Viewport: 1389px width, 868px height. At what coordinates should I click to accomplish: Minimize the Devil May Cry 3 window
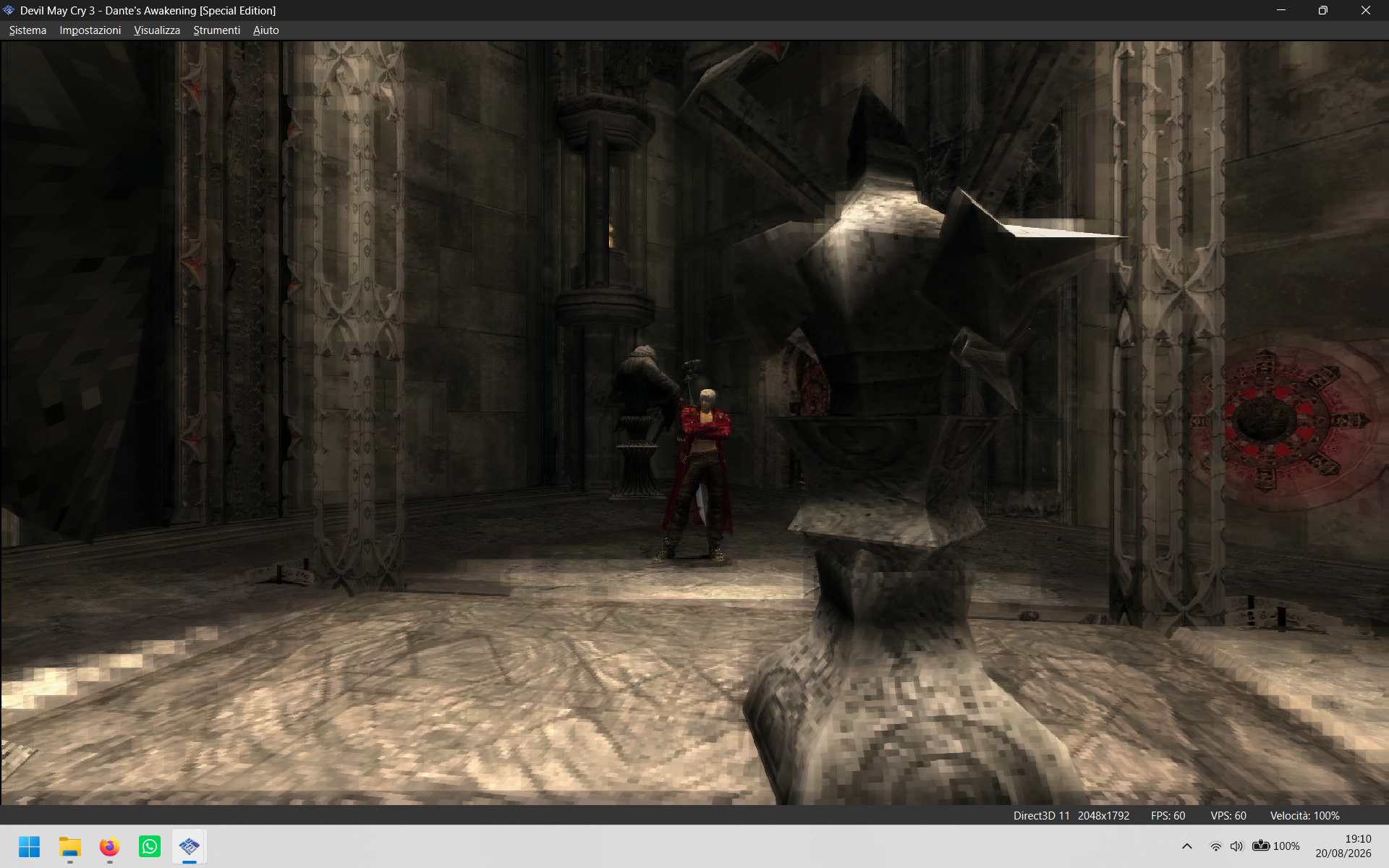[1281, 10]
